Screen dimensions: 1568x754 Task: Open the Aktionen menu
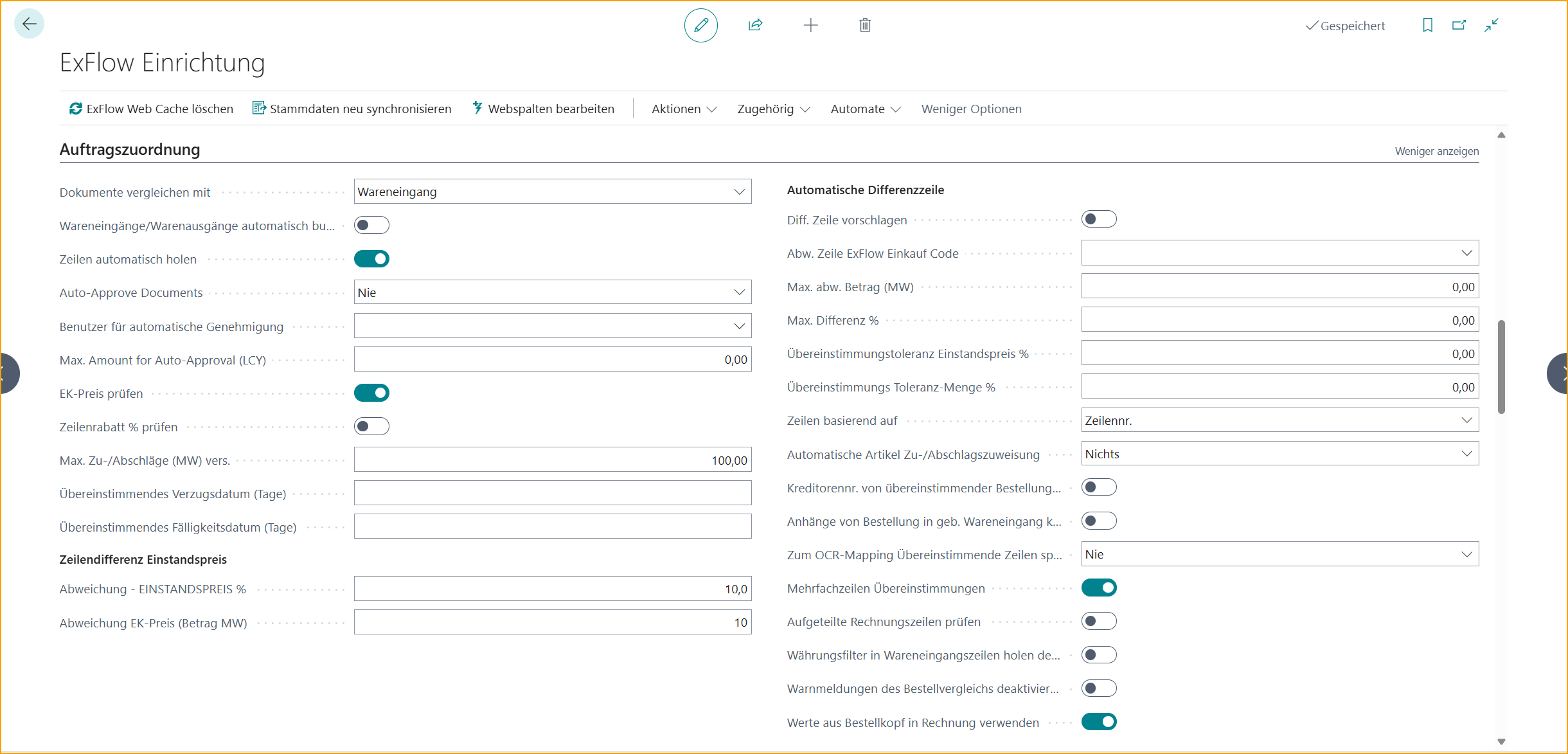pos(684,109)
